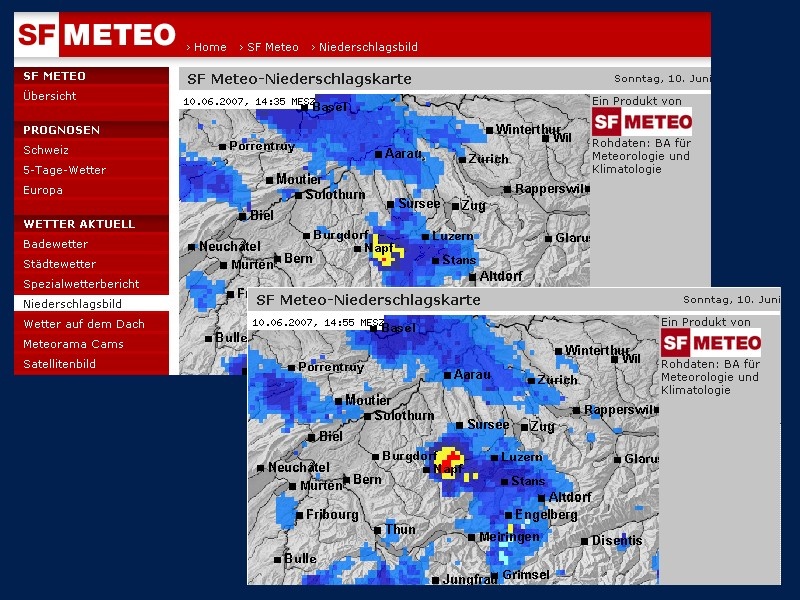
Task: Click SF METEO logo beside 14:55 map
Action: pyautogui.click(x=711, y=342)
